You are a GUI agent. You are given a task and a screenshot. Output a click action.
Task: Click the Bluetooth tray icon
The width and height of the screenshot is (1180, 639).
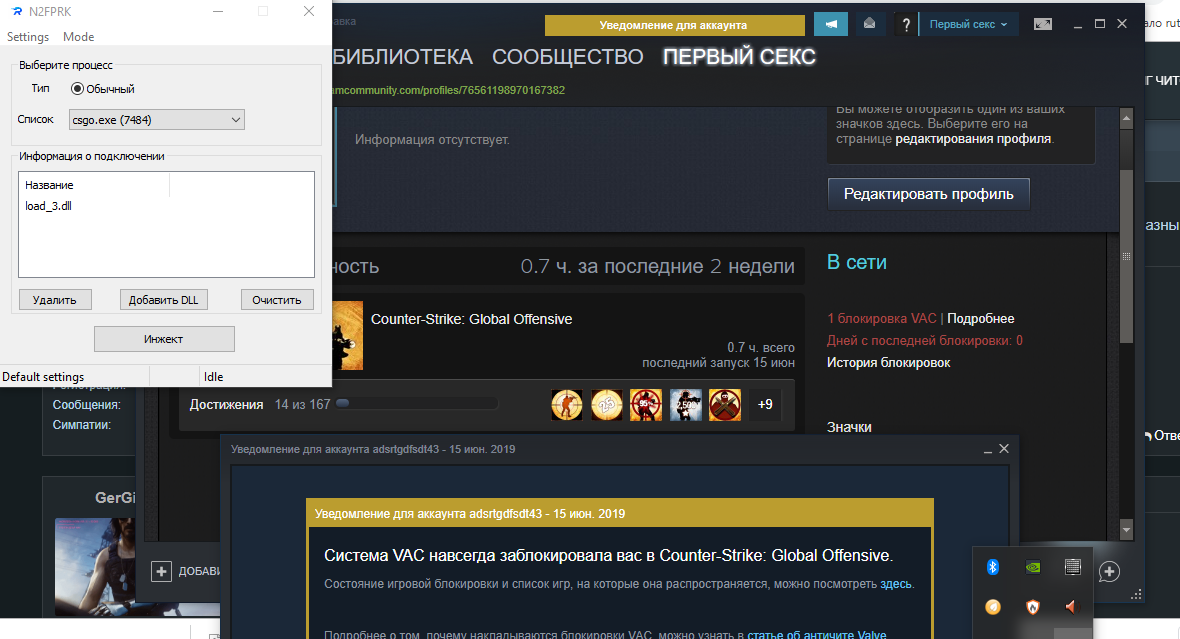coord(993,567)
